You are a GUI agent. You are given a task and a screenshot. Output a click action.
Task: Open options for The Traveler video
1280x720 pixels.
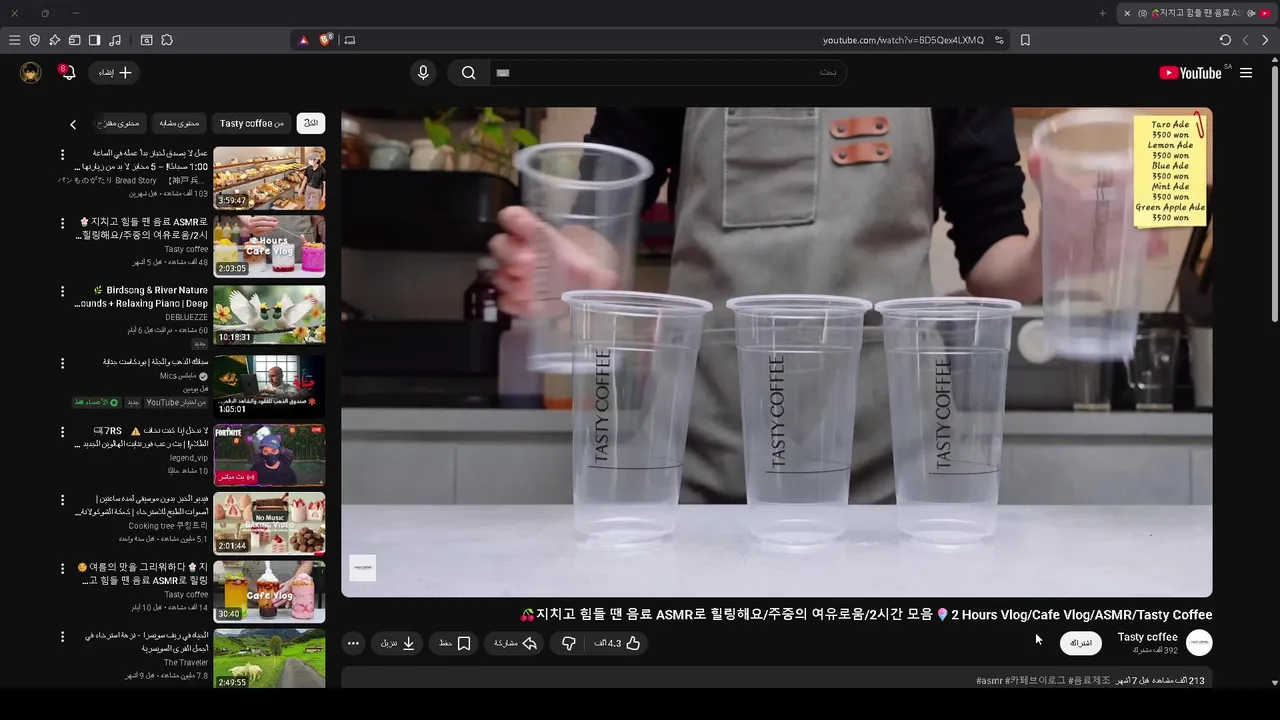click(x=62, y=637)
